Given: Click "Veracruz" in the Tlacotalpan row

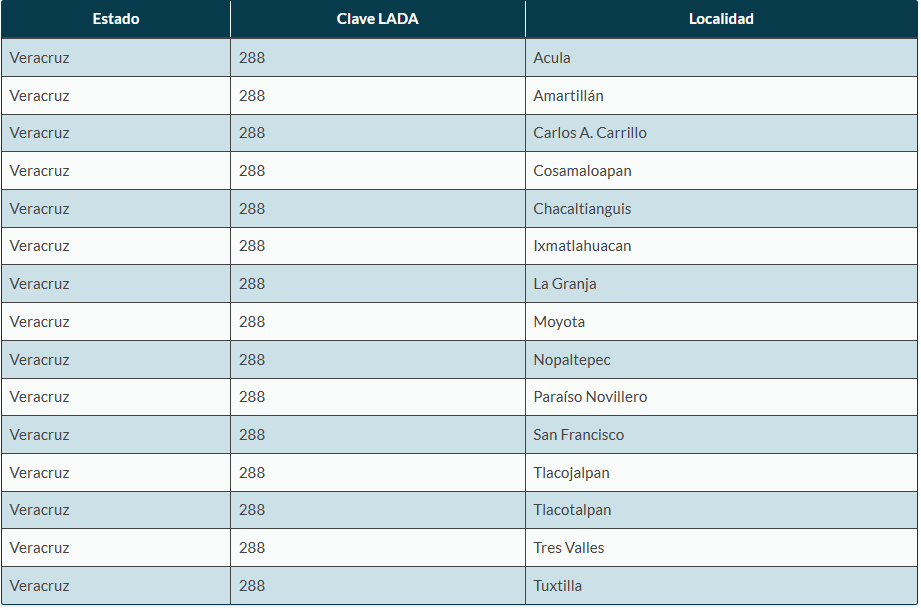Looking at the screenshot, I should click(x=39, y=510).
